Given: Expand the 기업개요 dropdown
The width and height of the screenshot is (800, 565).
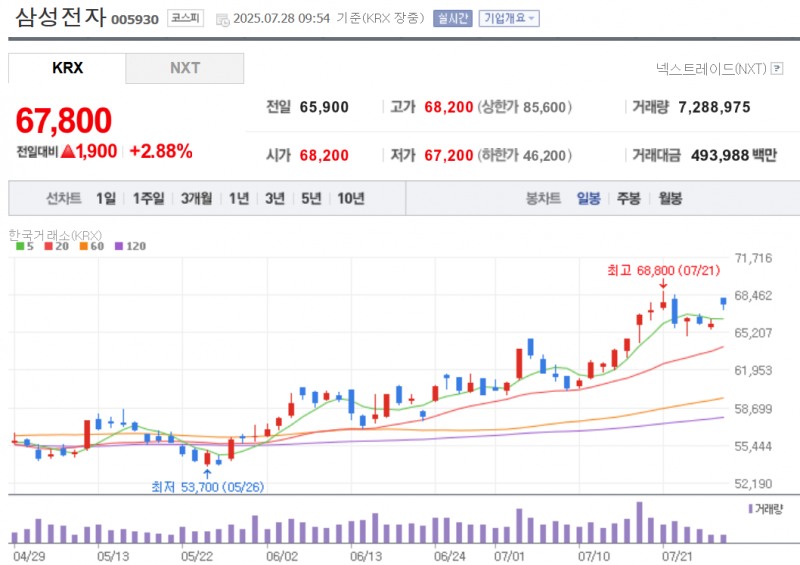Looking at the screenshot, I should (509, 18).
